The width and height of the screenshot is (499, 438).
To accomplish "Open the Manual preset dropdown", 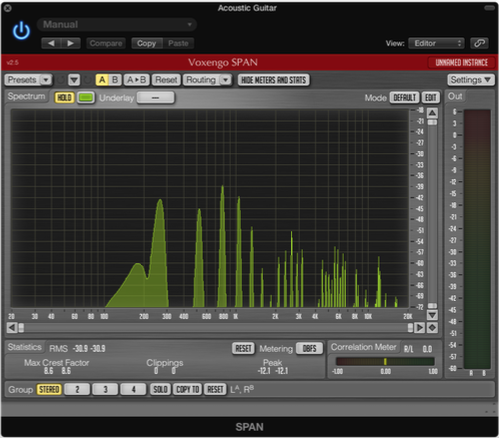I will (117, 24).
